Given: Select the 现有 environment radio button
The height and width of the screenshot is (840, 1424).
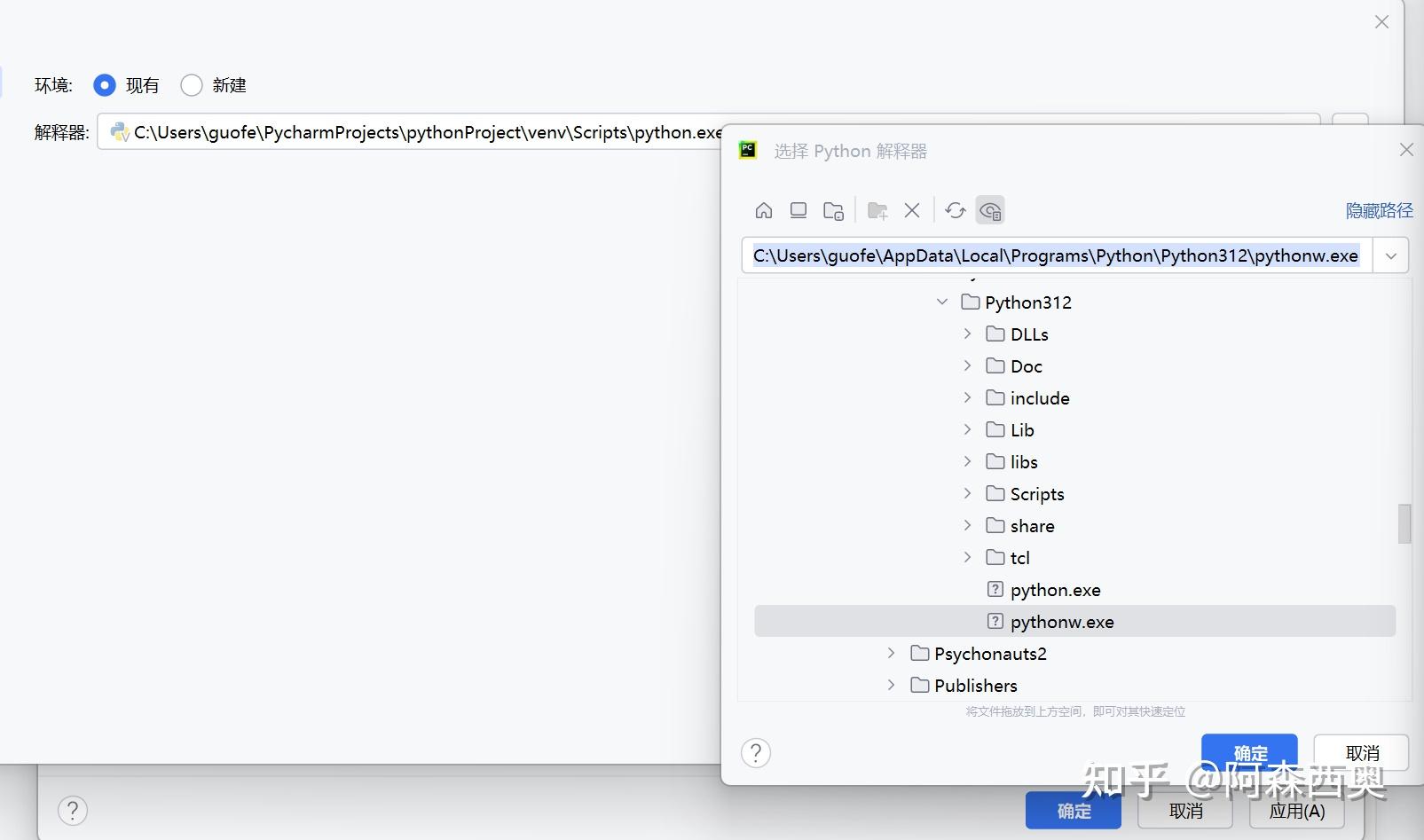Looking at the screenshot, I should coord(105,85).
